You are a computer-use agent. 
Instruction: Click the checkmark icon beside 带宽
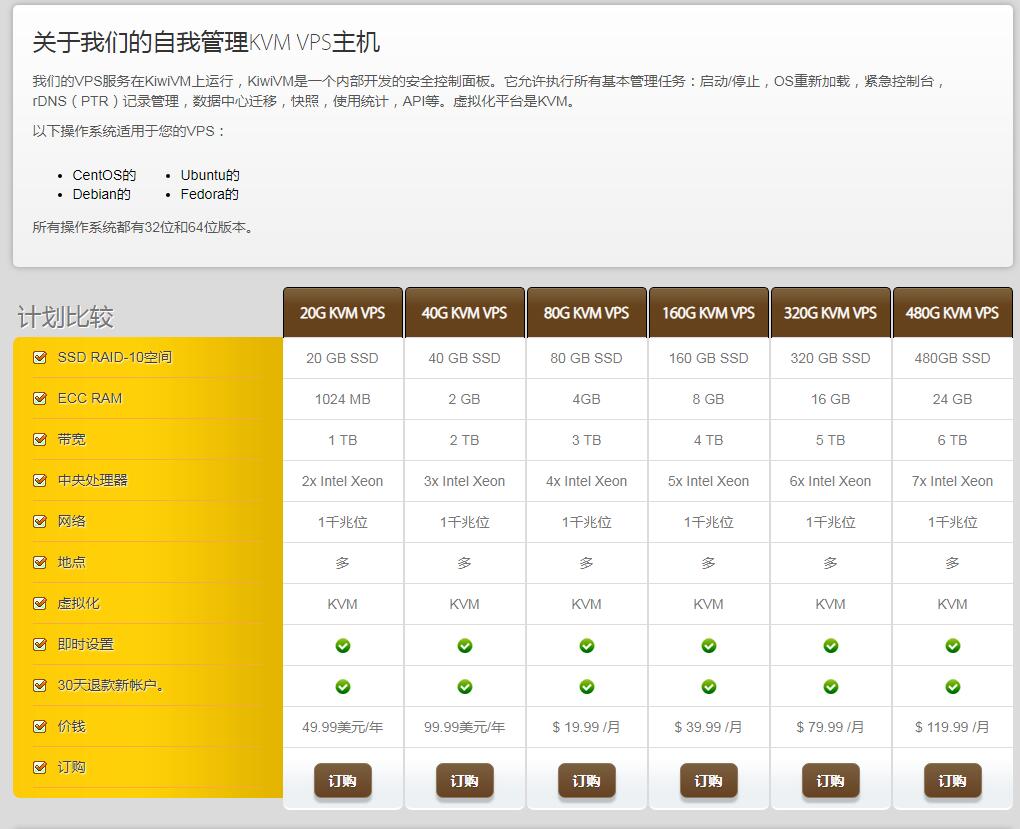(40, 439)
